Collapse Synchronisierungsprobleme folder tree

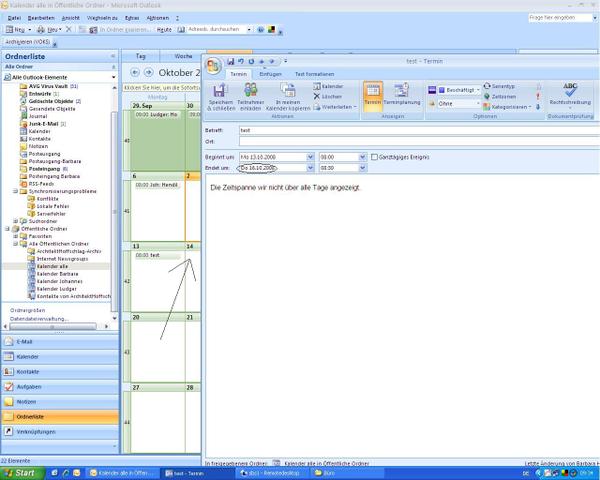[x=15, y=191]
